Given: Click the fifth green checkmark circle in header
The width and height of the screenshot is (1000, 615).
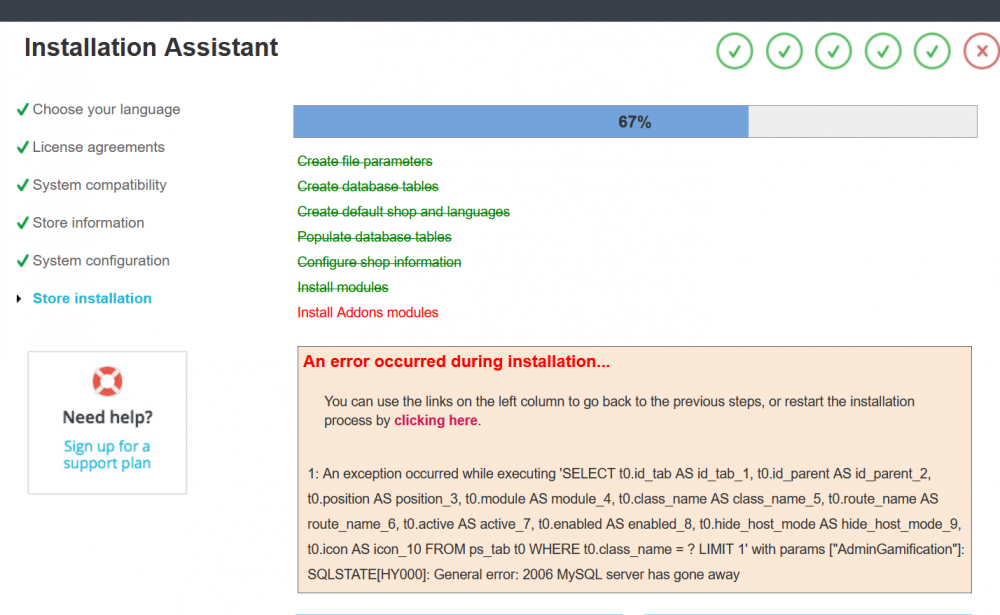Looking at the screenshot, I should coord(932,51).
